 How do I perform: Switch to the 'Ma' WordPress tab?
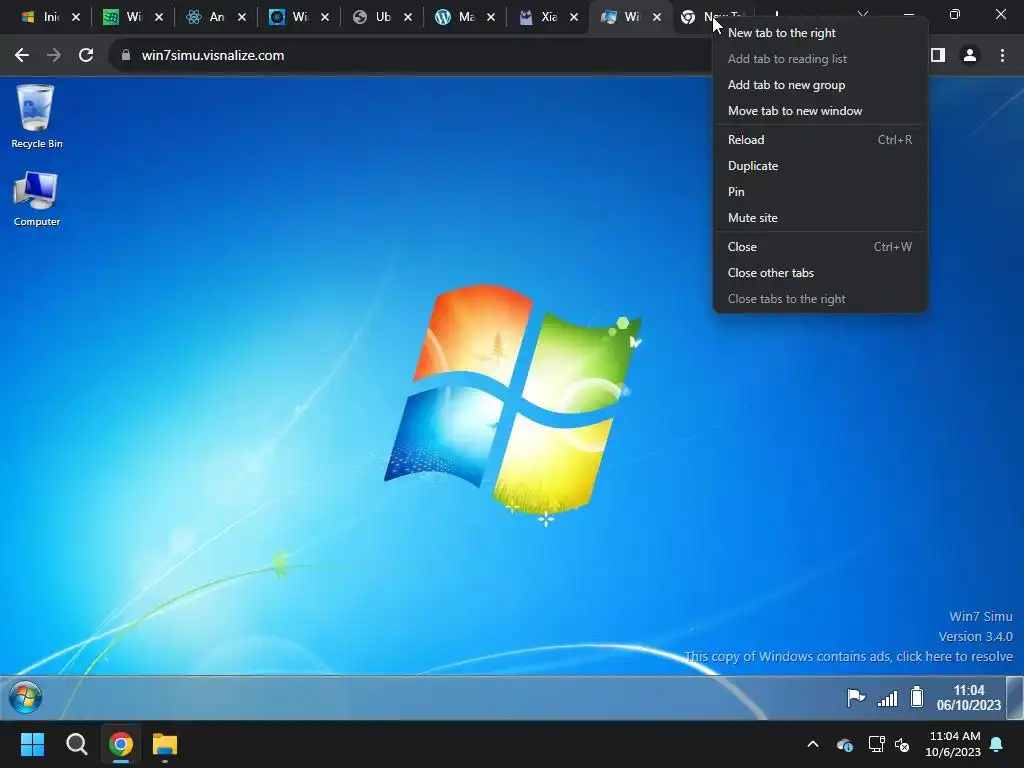[x=455, y=17]
